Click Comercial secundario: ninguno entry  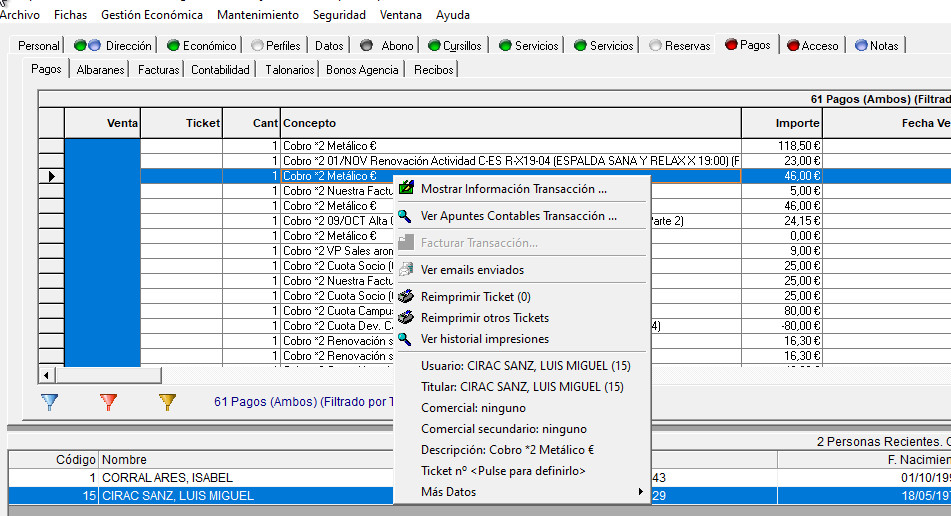click(523, 429)
